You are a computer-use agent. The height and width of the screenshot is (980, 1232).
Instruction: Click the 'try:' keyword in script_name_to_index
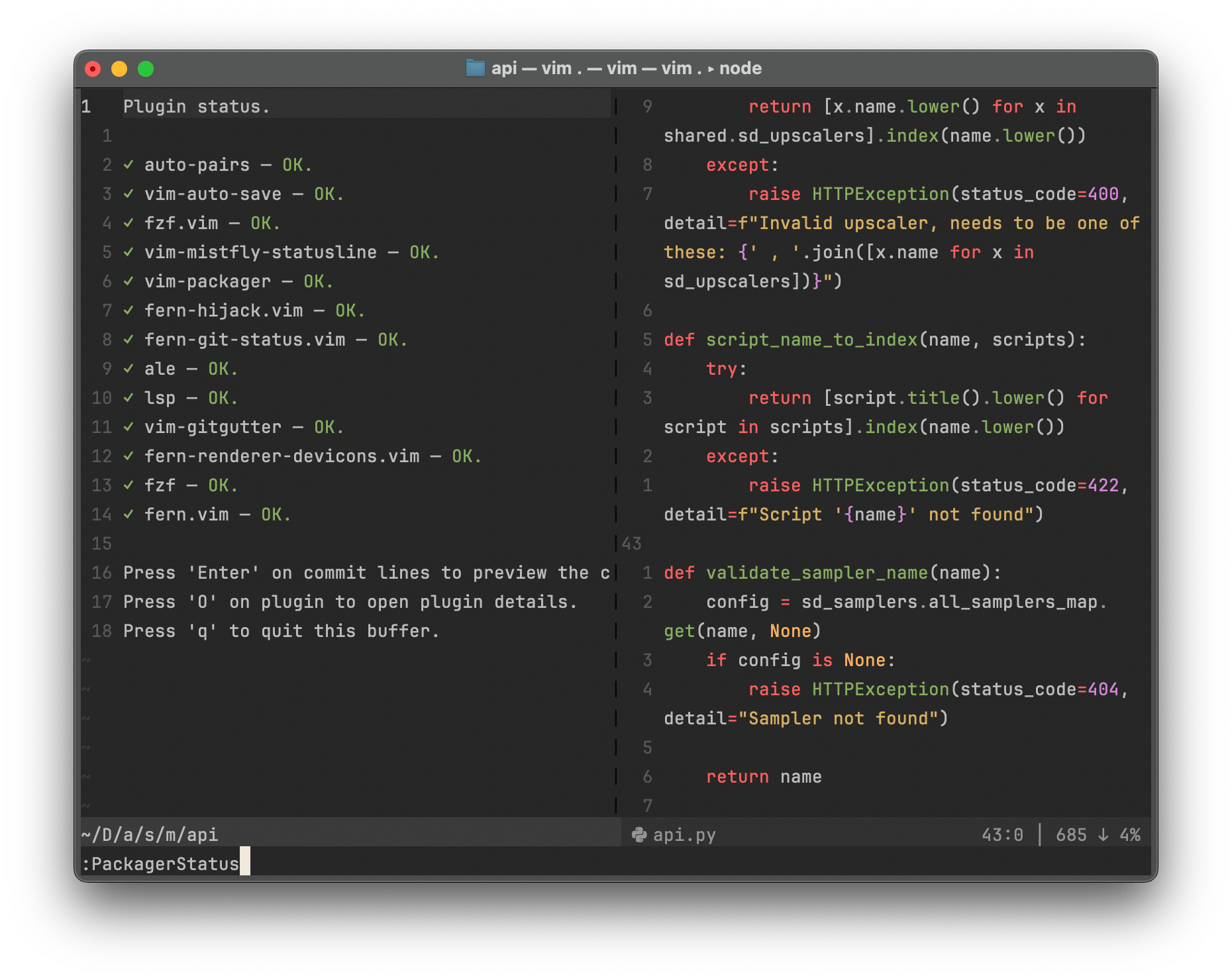coord(727,369)
